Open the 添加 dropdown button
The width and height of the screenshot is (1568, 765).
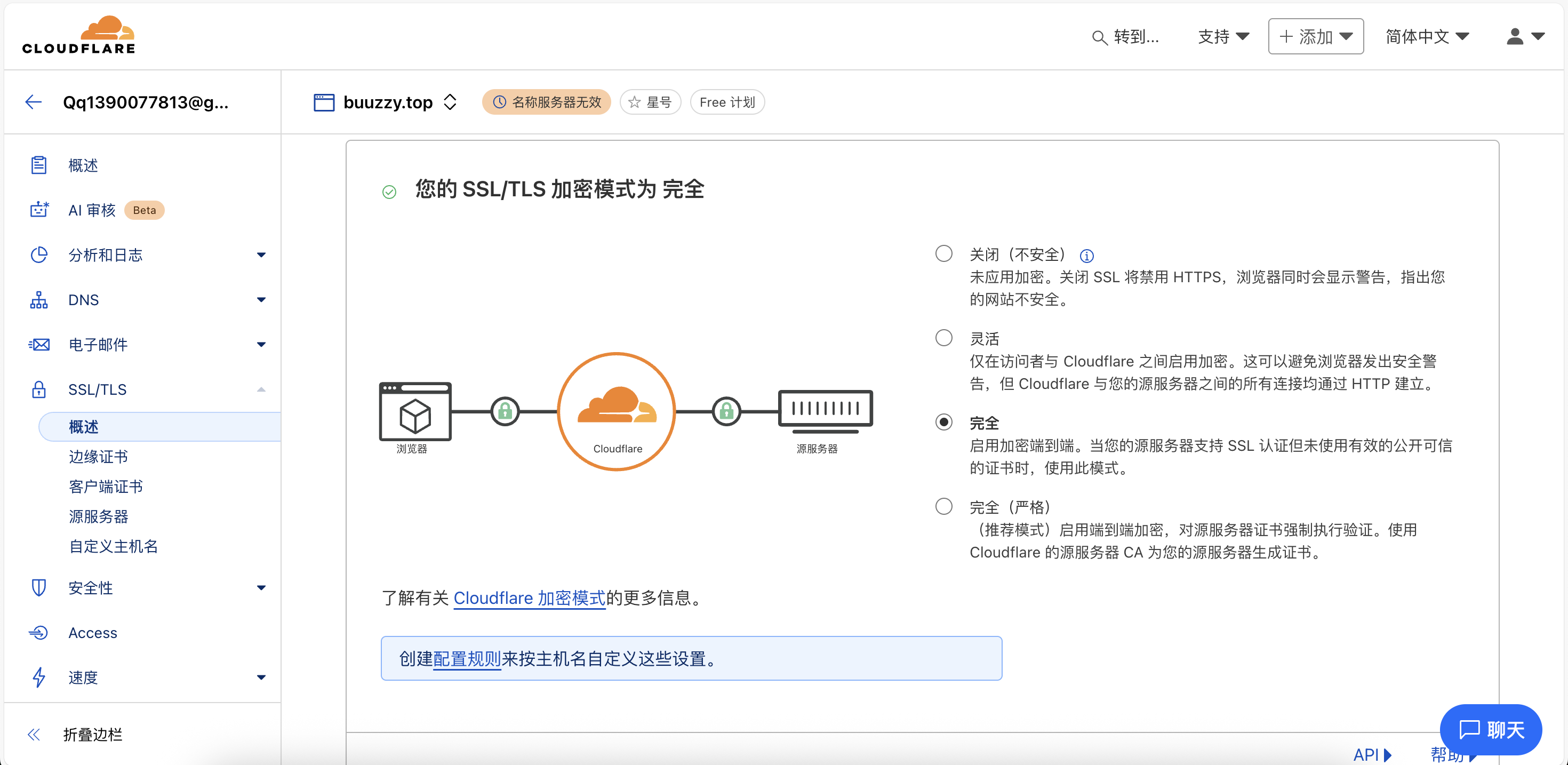pos(1315,37)
